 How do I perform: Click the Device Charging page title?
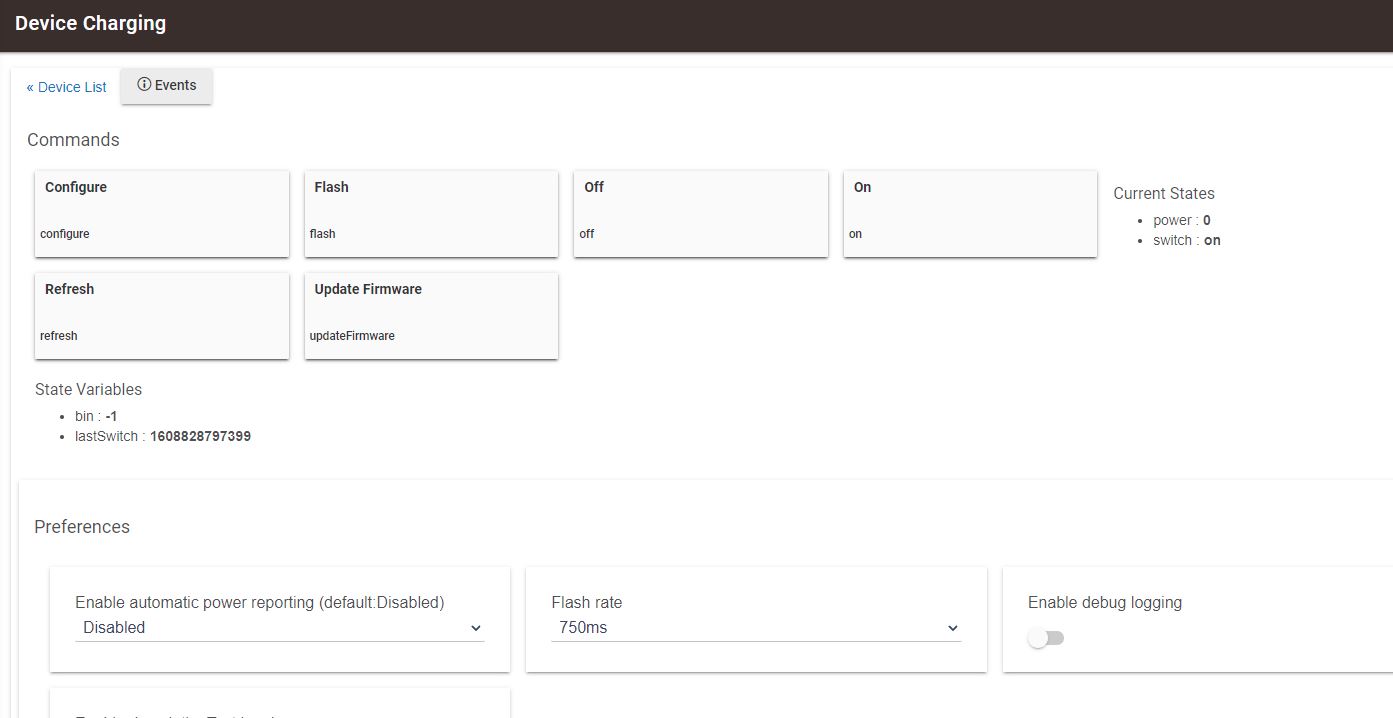(x=91, y=23)
